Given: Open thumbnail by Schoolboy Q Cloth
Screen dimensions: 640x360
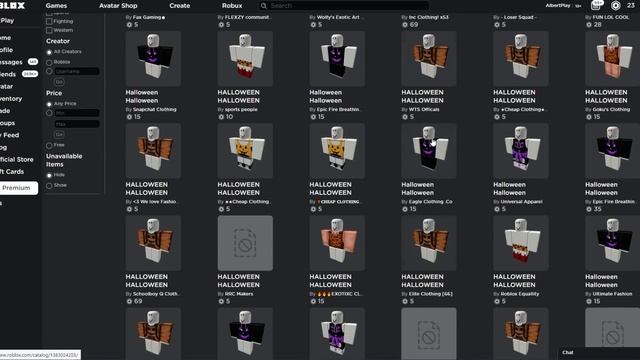Looking at the screenshot, I should tap(153, 243).
